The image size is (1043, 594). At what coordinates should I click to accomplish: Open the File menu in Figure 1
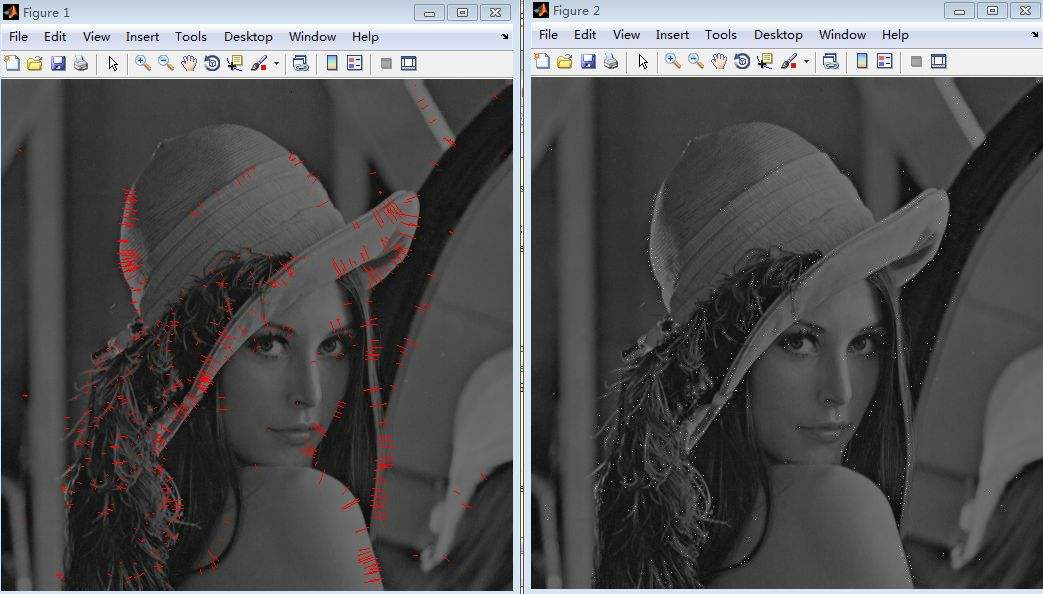(18, 37)
